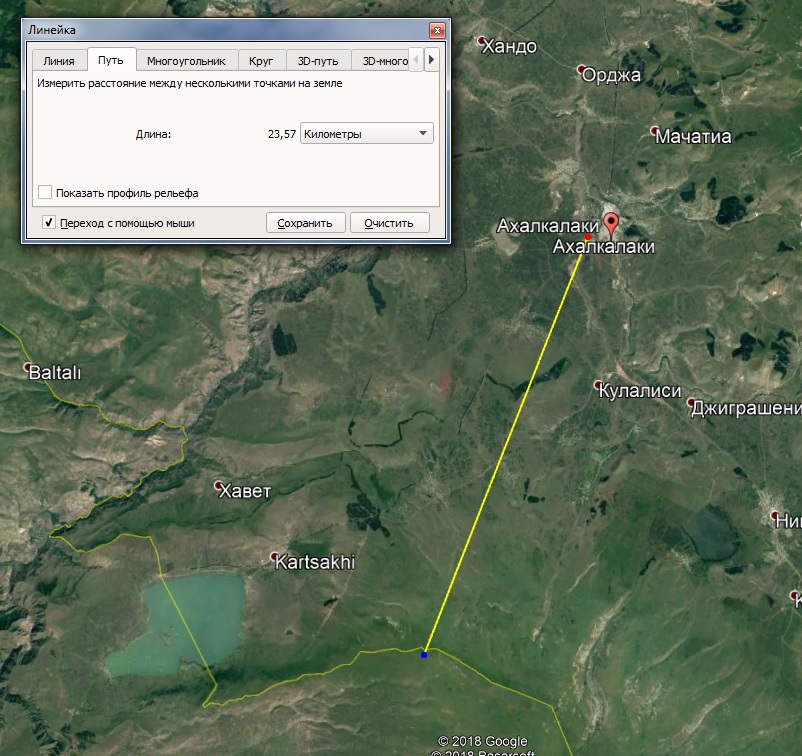This screenshot has width=802, height=756.
Task: Click the Baltalı place marker
Action: tap(28, 367)
